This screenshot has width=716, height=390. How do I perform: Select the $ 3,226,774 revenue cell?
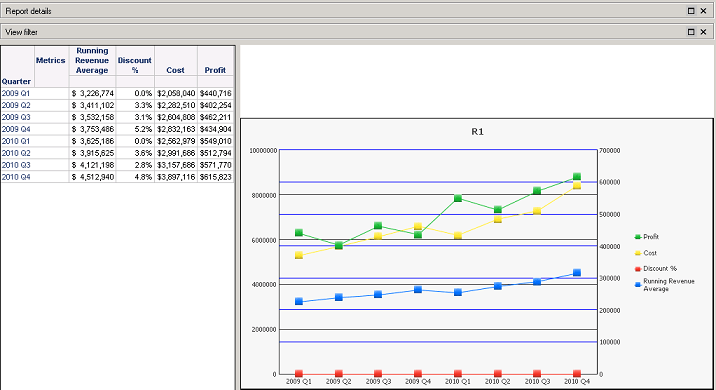point(93,93)
